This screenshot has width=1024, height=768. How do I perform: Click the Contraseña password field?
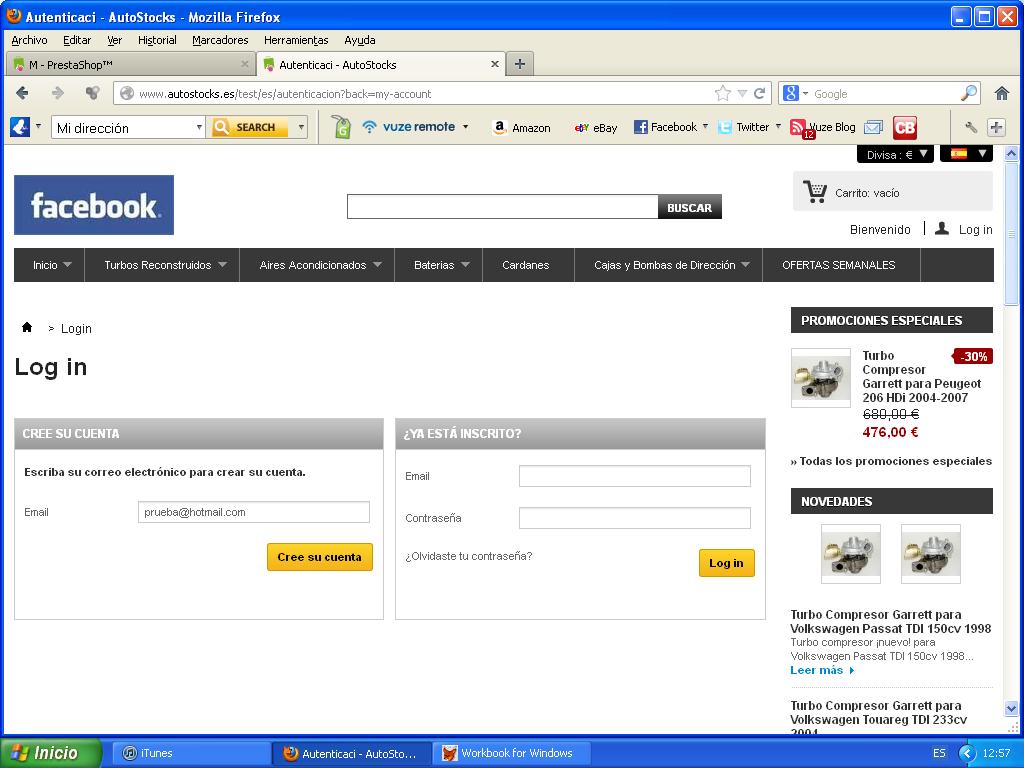[x=635, y=518]
